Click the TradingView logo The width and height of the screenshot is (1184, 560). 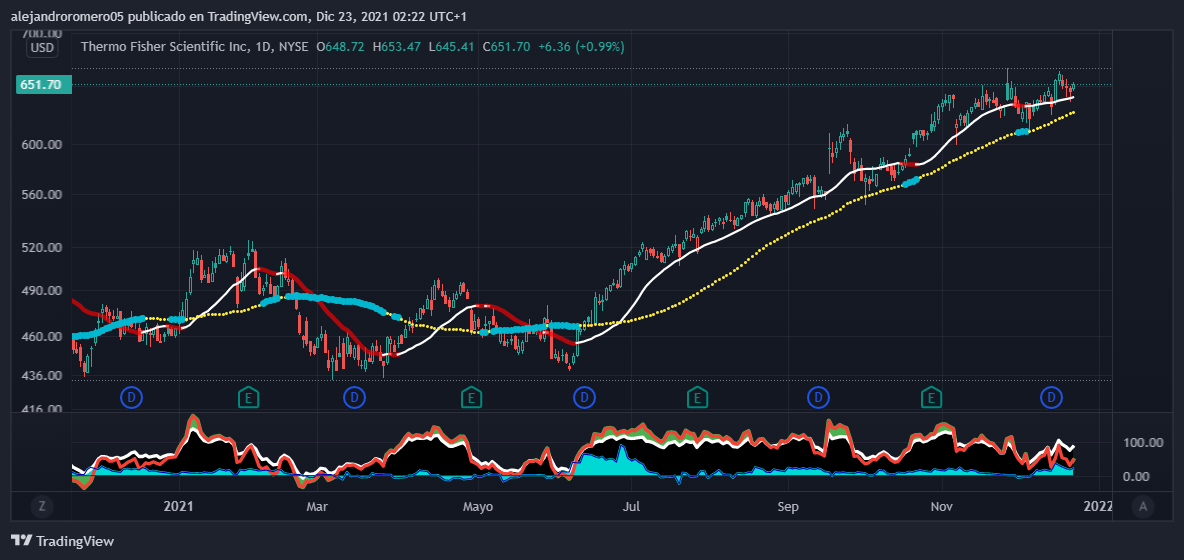click(63, 540)
